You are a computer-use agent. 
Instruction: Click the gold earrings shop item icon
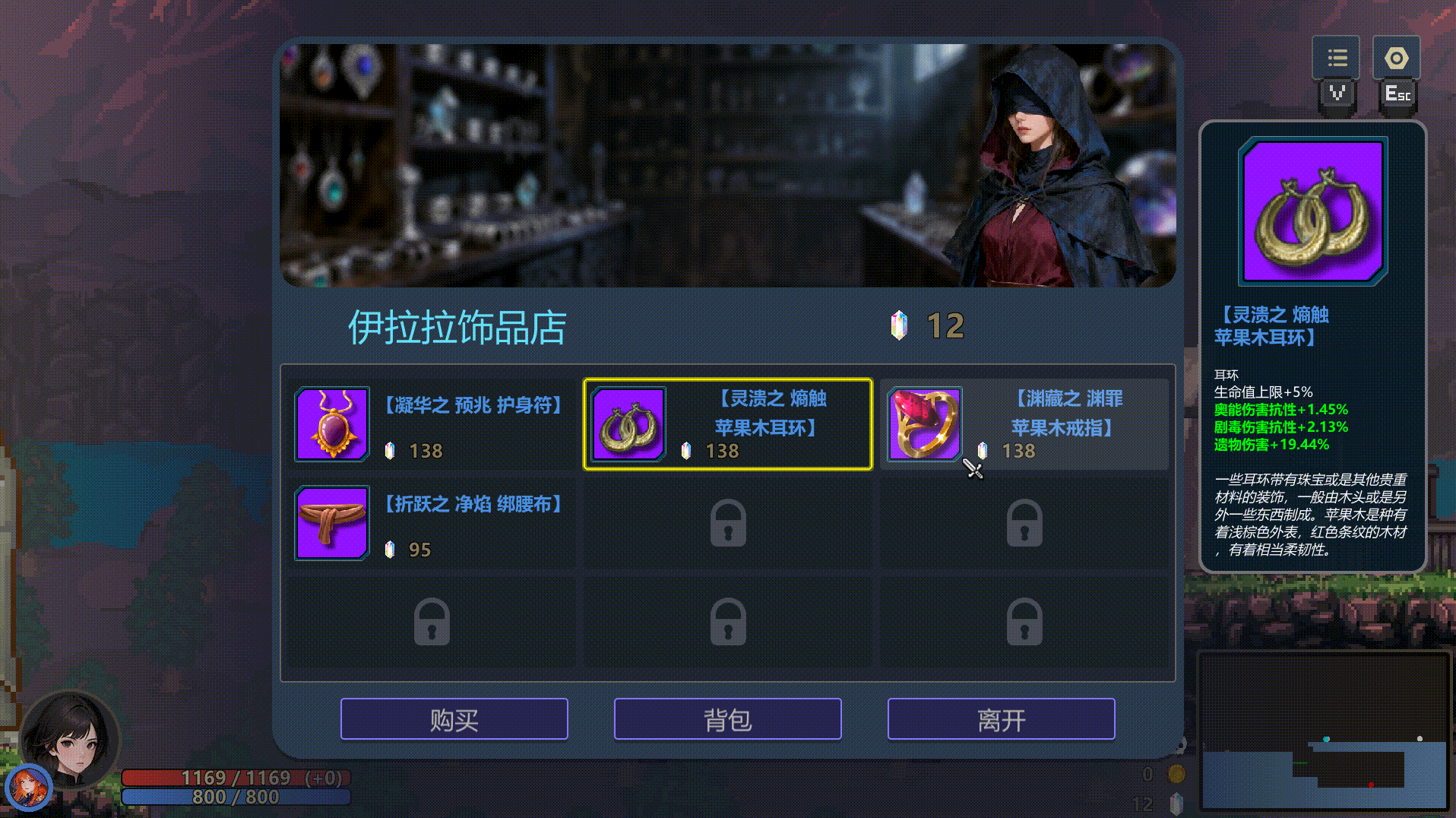tap(628, 424)
